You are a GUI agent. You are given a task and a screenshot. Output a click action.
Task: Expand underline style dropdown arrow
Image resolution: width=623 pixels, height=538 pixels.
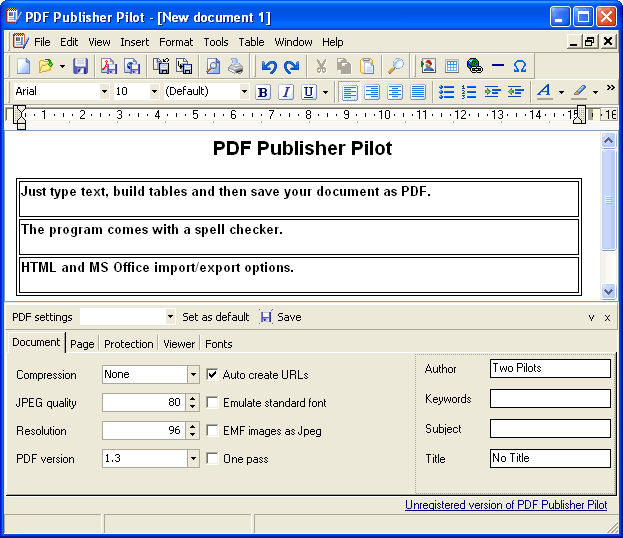[325, 92]
